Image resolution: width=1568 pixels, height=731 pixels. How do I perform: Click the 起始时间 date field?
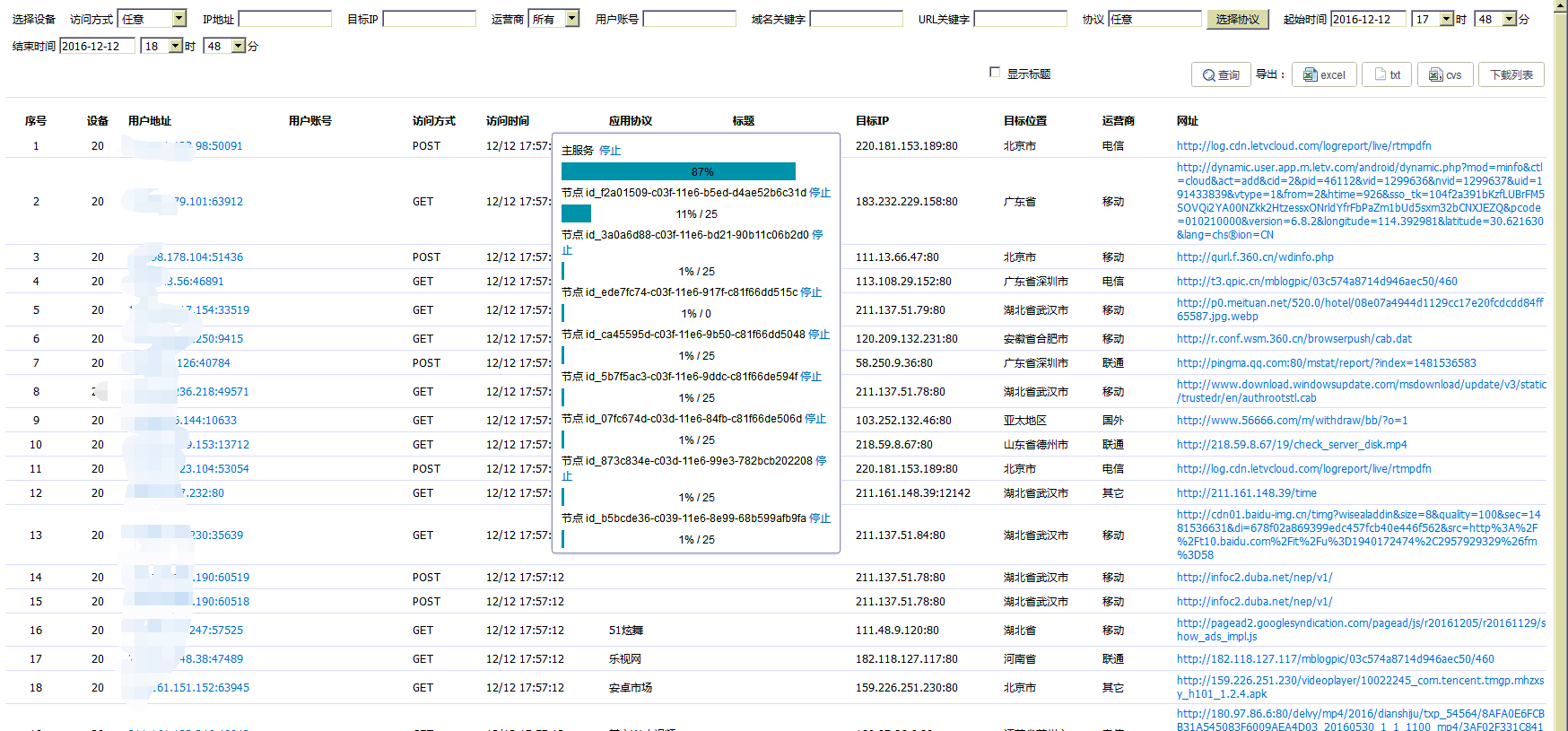click(x=1369, y=19)
